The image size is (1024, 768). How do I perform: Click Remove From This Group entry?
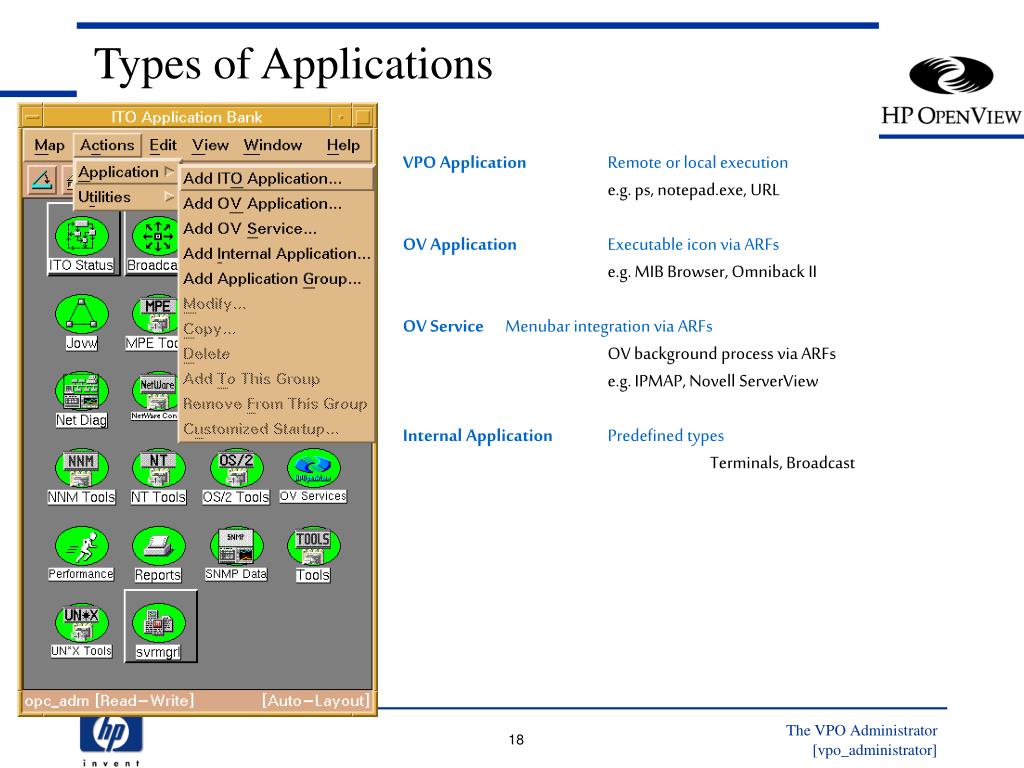pyautogui.click(x=276, y=404)
